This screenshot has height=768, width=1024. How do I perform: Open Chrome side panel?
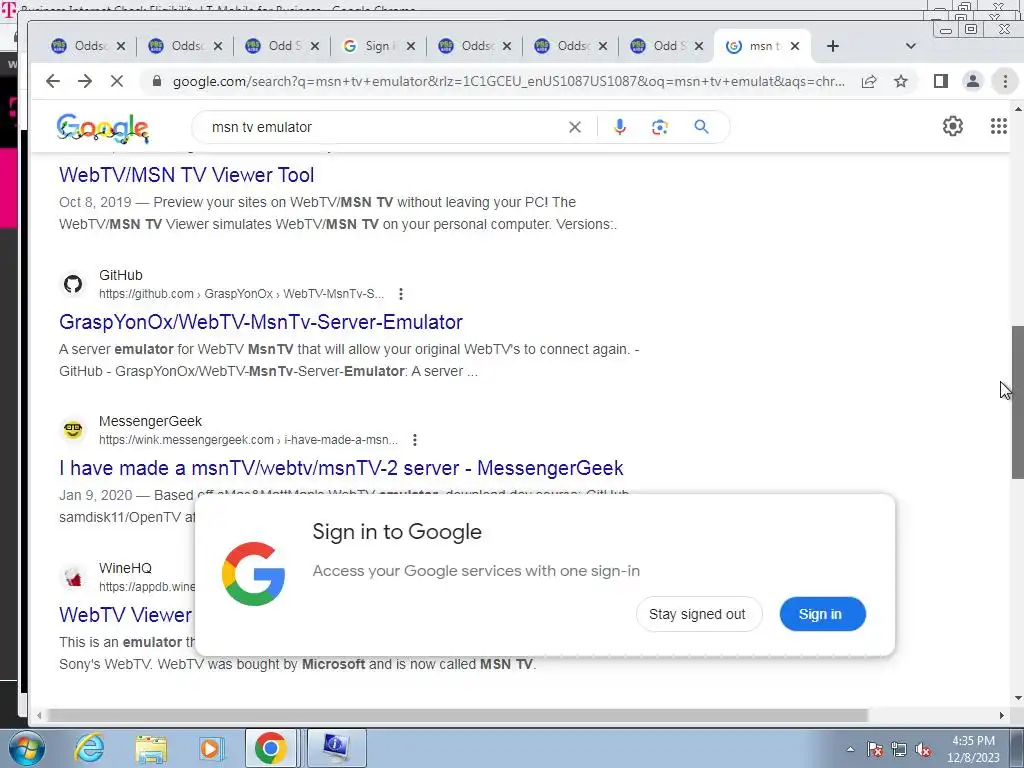940,81
